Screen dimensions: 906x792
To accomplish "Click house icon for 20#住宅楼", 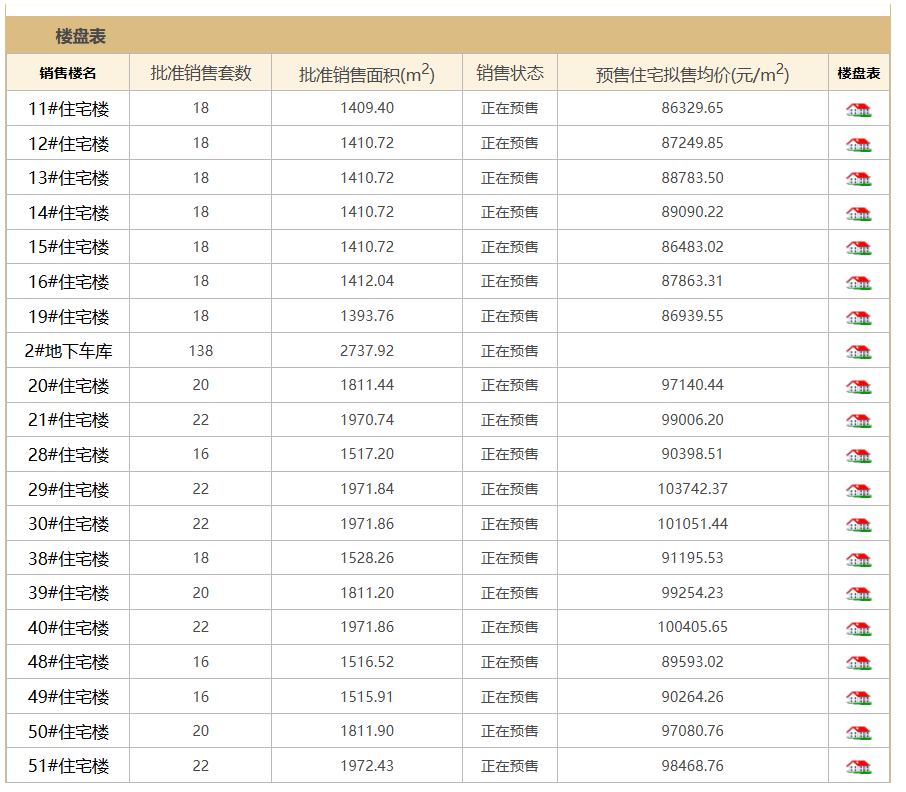I will [x=858, y=387].
